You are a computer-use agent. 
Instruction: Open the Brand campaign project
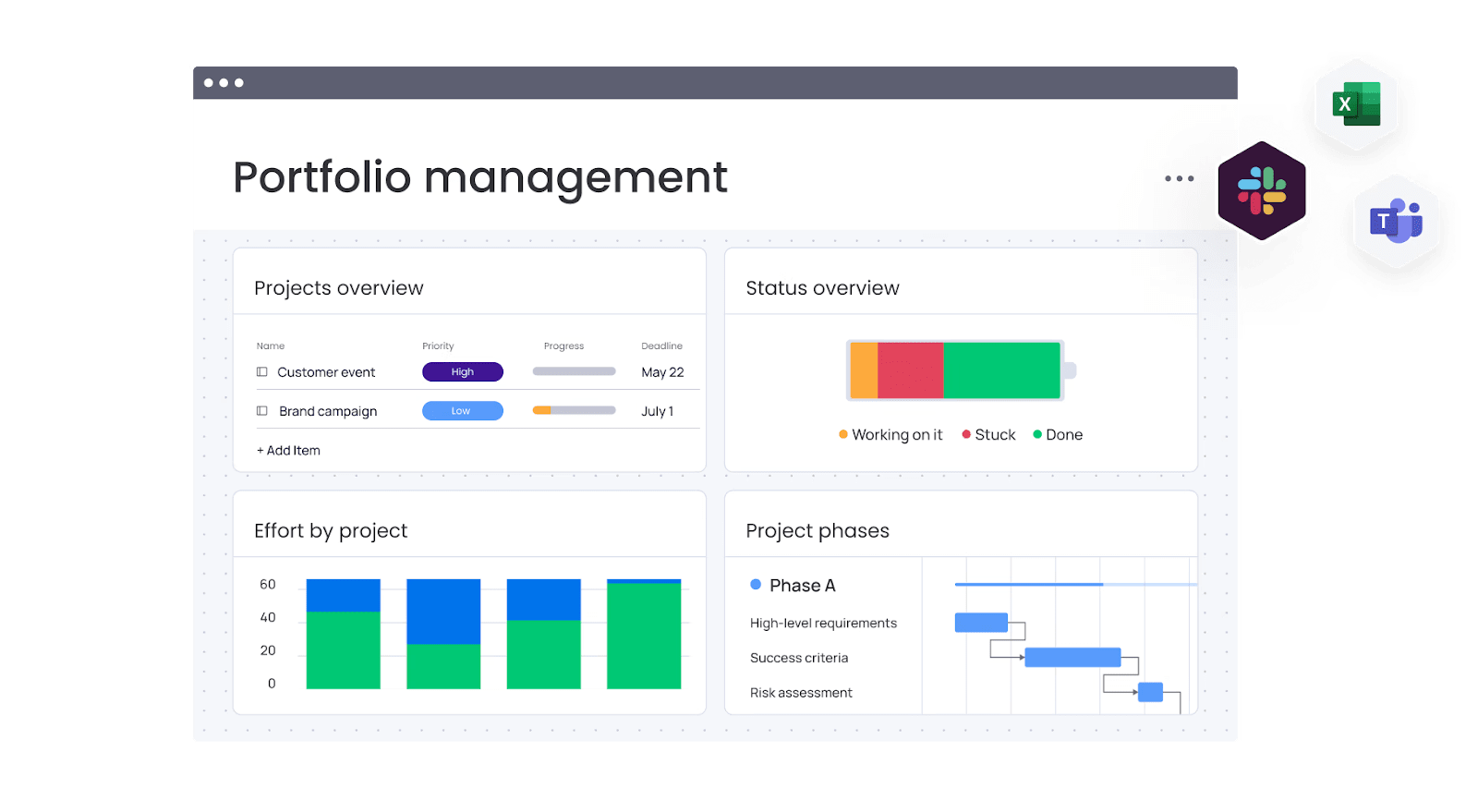328,411
